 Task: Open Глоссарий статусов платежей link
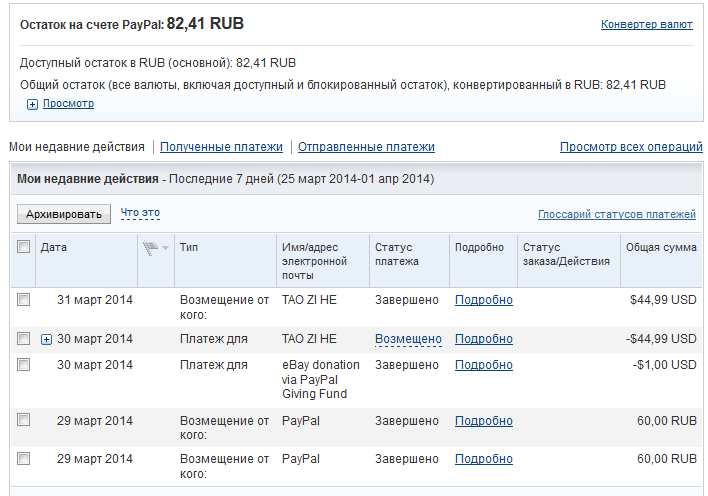616,214
